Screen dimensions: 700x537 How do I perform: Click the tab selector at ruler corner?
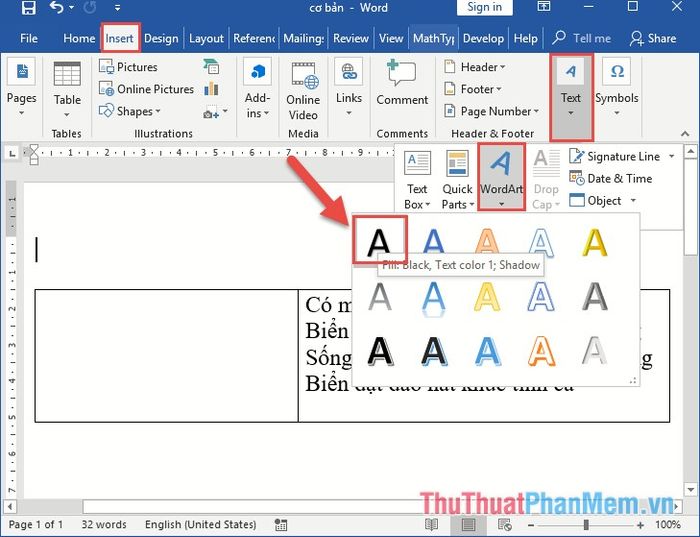(x=12, y=154)
